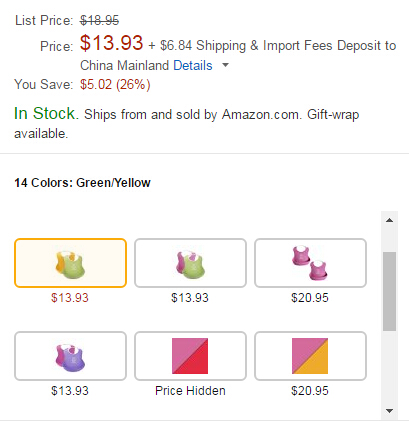Expand the dropdown arrow beside Details
This screenshot has width=409, height=429.
(x=226, y=65)
